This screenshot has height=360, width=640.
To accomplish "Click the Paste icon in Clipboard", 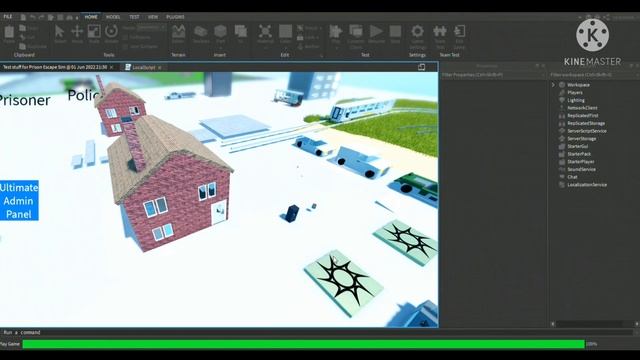I will click(x=9, y=33).
